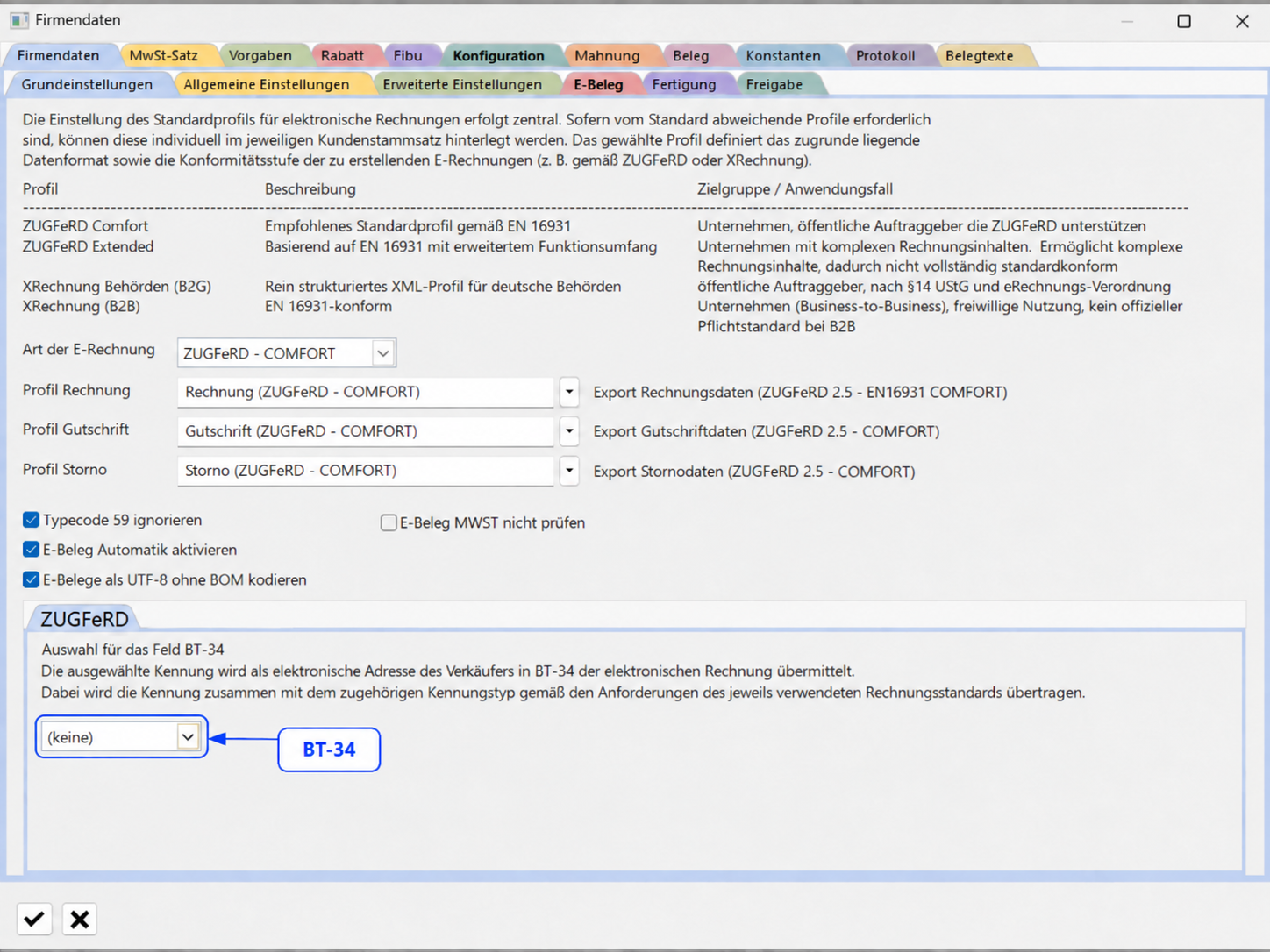Screen dimensions: 1270x952
Task: Open the Grundeinstellungen sub-tab
Action: click(x=87, y=84)
